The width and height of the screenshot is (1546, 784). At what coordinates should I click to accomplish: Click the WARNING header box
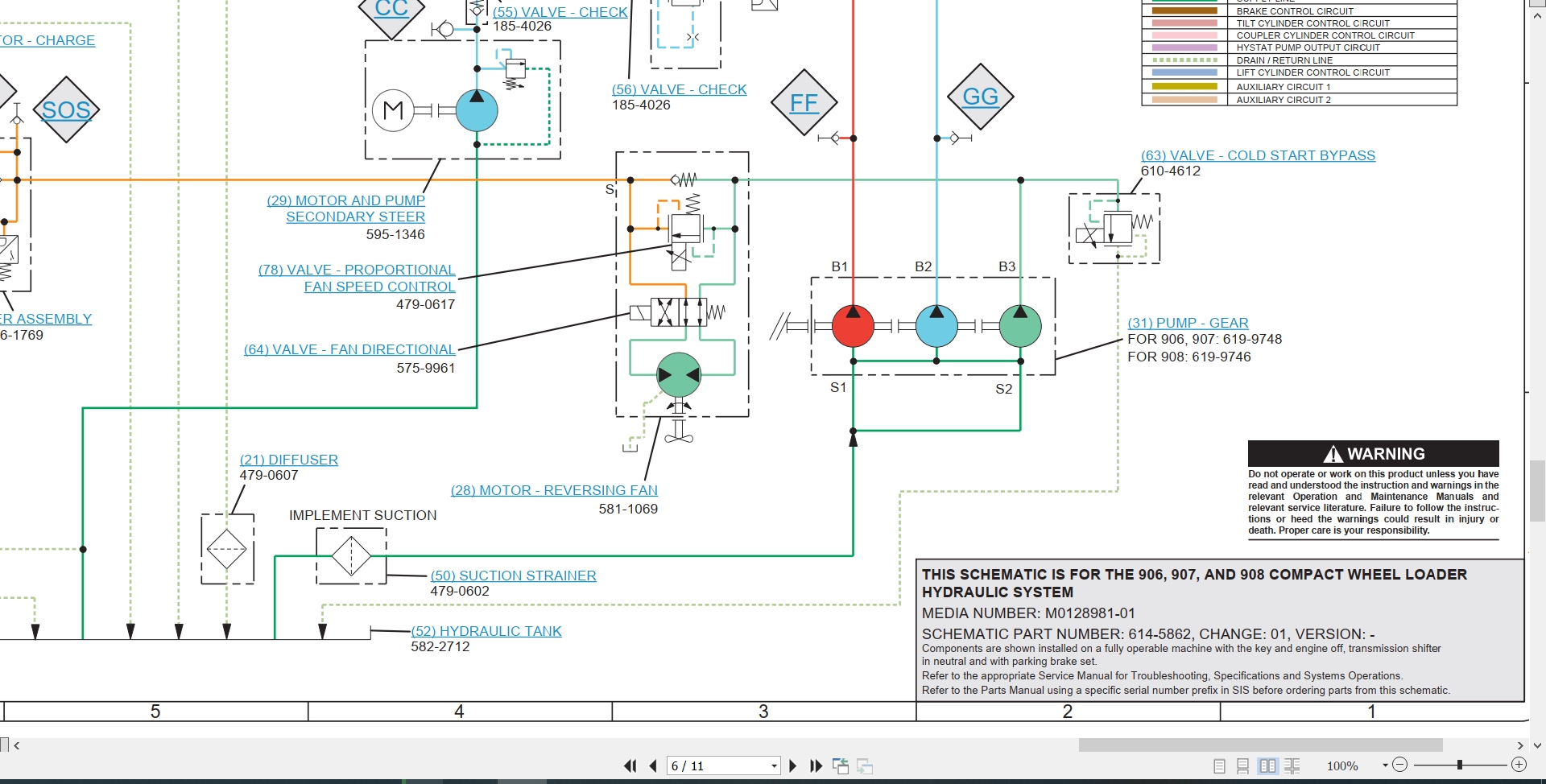[x=1373, y=453]
